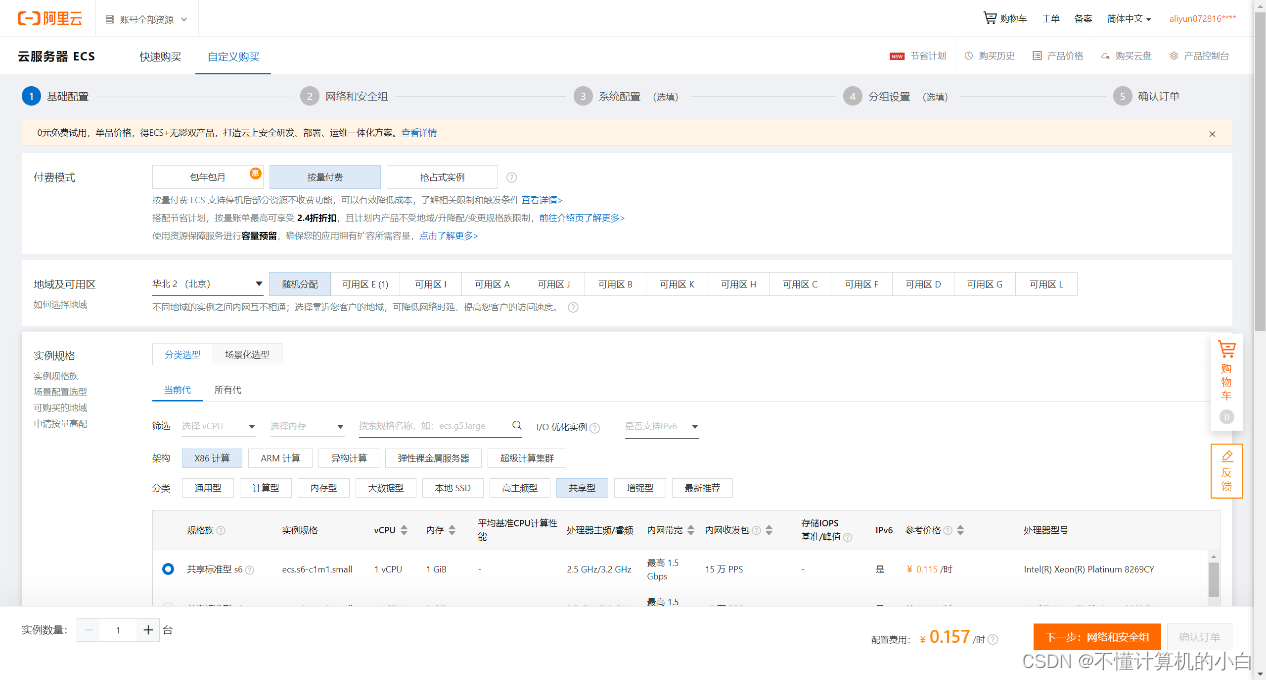This screenshot has width=1266, height=680.
Task: Select X86 计算 architecture
Action: tap(212, 458)
